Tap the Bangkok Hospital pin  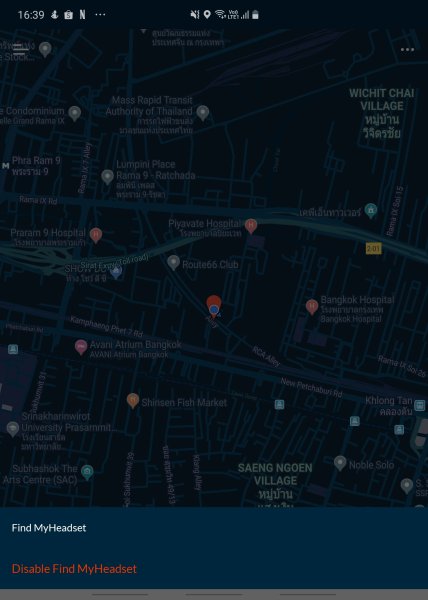pos(312,307)
